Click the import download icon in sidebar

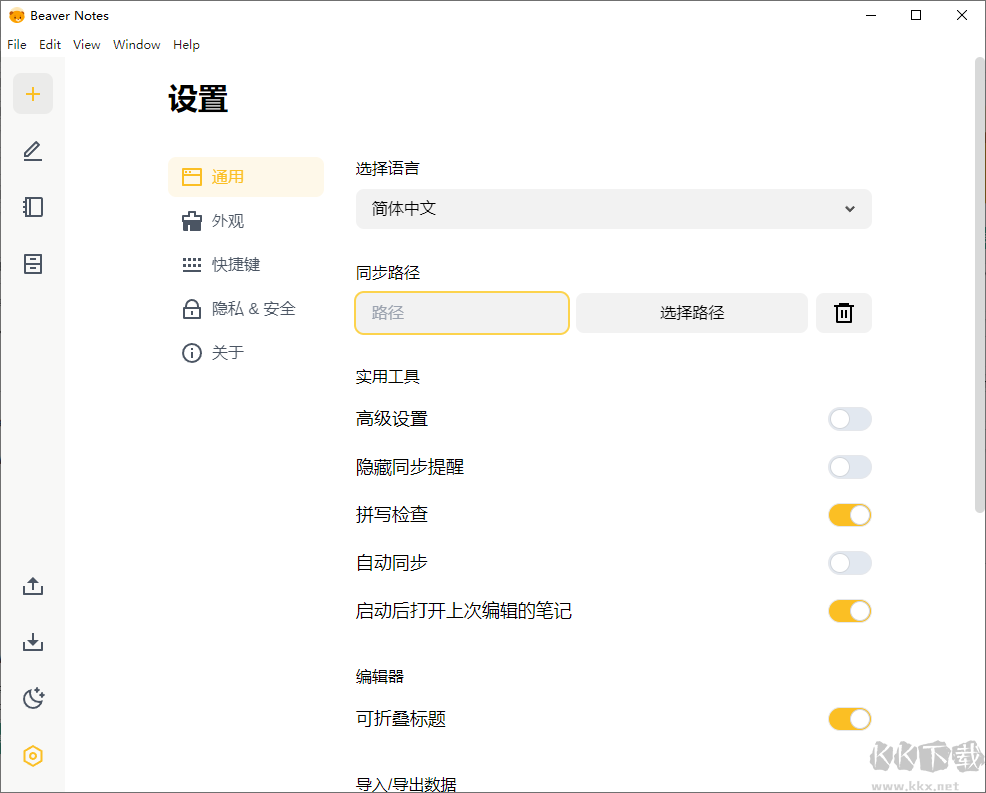click(33, 642)
